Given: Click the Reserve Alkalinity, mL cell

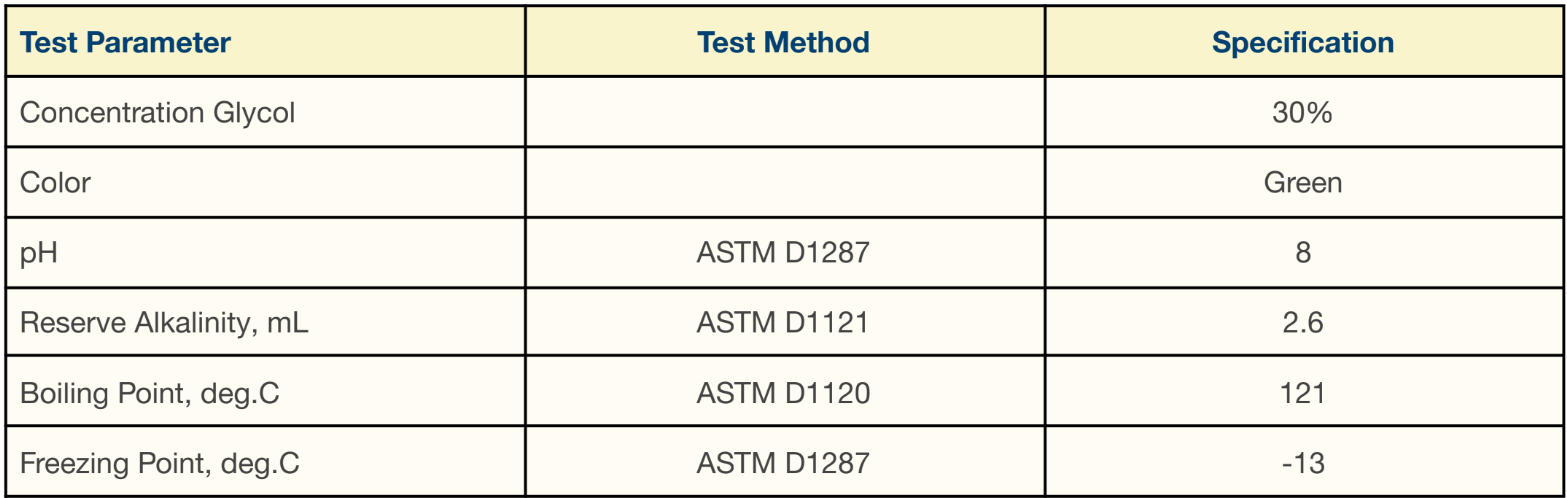Looking at the screenshot, I should point(265,323).
